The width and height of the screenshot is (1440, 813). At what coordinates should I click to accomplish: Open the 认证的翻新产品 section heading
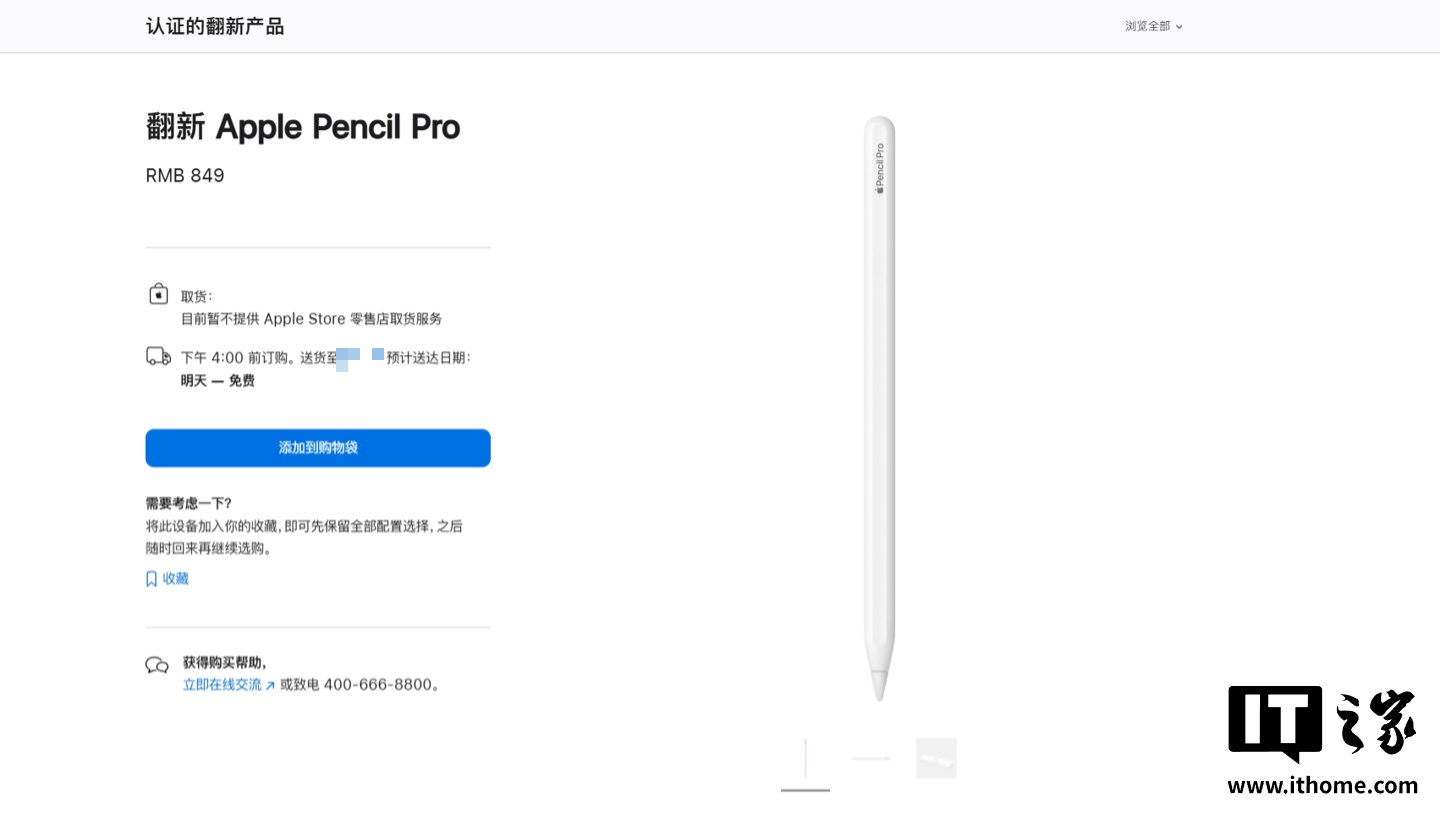pyautogui.click(x=215, y=26)
